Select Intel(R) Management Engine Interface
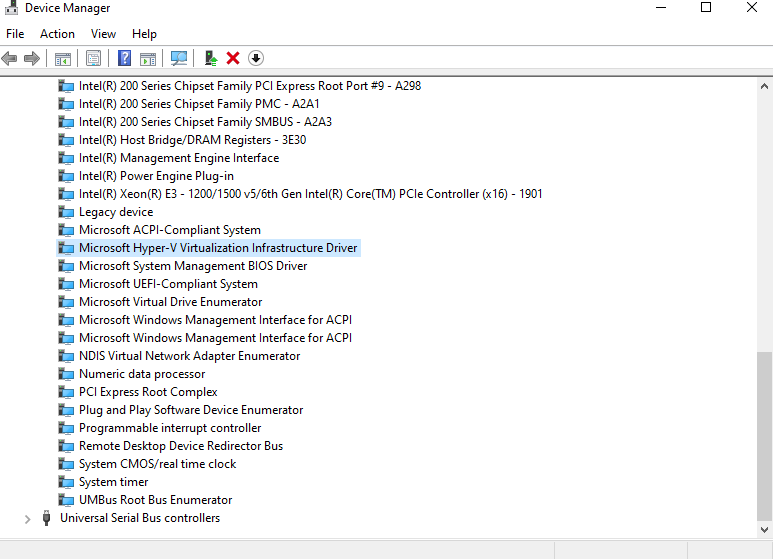Image resolution: width=773 pixels, height=559 pixels. pyautogui.click(x=178, y=158)
